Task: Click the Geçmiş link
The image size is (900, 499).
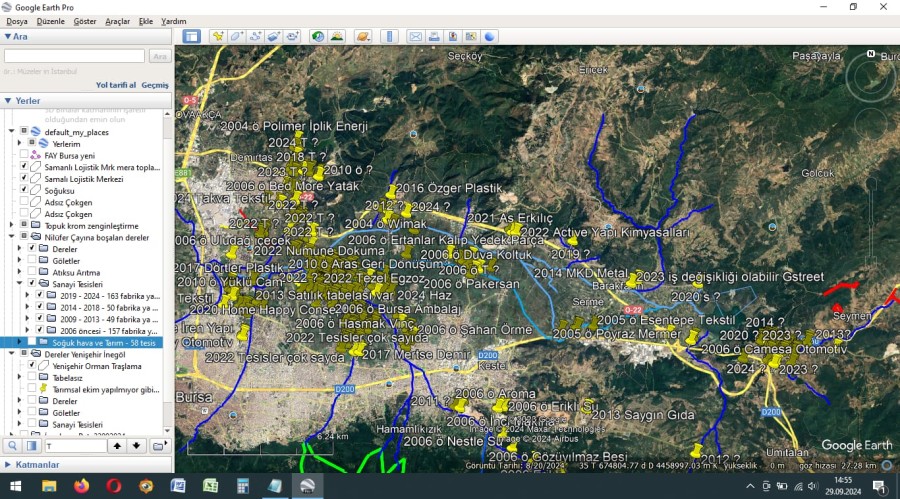Action: pyautogui.click(x=155, y=85)
